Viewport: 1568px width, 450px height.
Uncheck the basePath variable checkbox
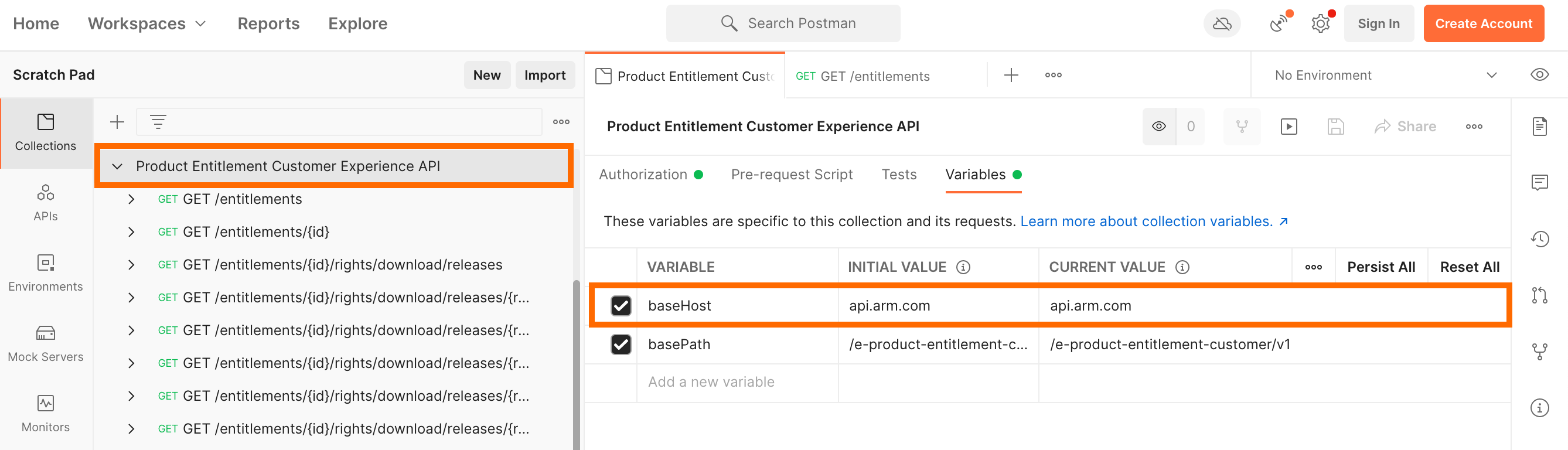click(x=621, y=345)
